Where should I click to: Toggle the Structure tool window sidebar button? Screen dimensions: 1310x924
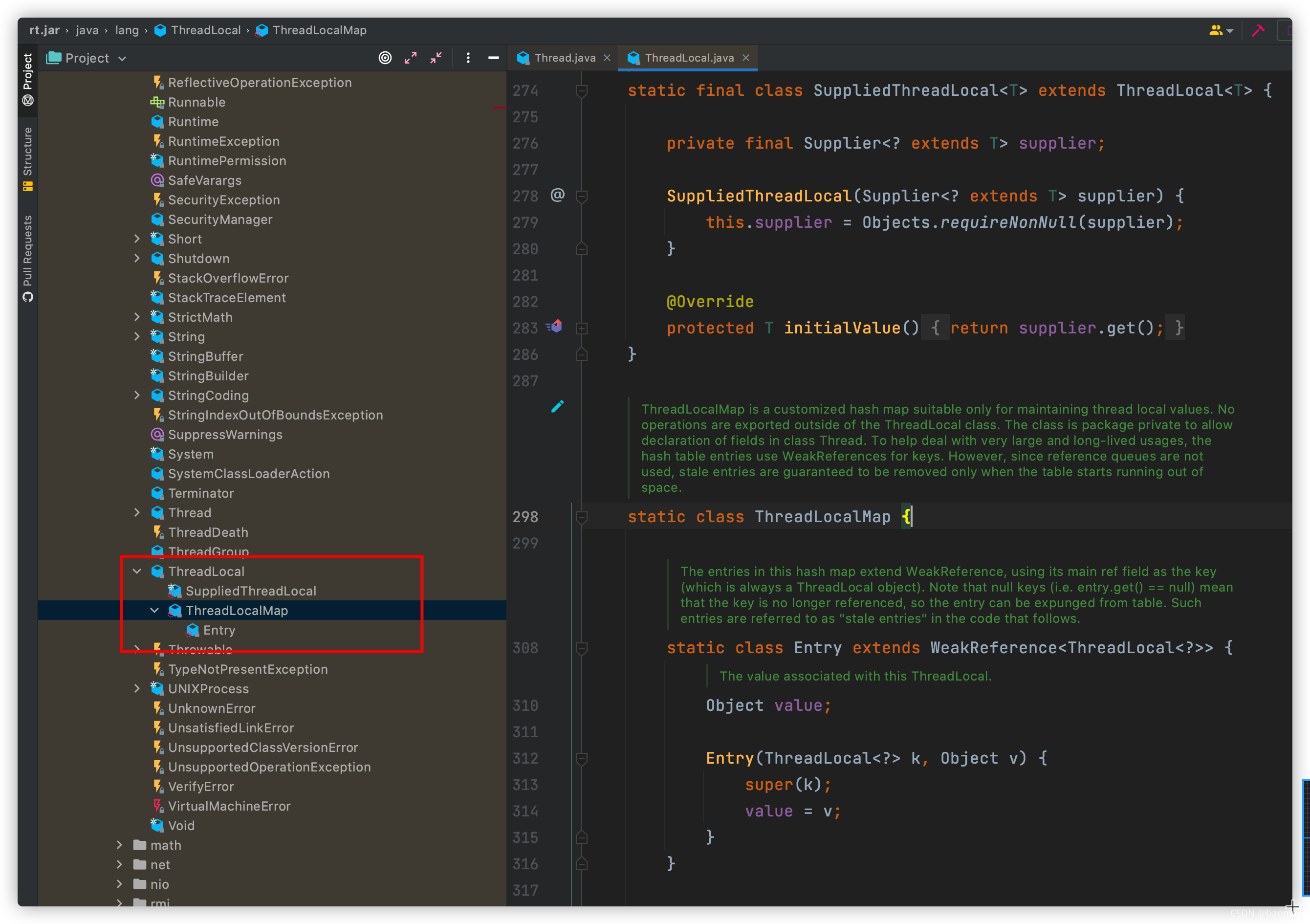[27, 159]
